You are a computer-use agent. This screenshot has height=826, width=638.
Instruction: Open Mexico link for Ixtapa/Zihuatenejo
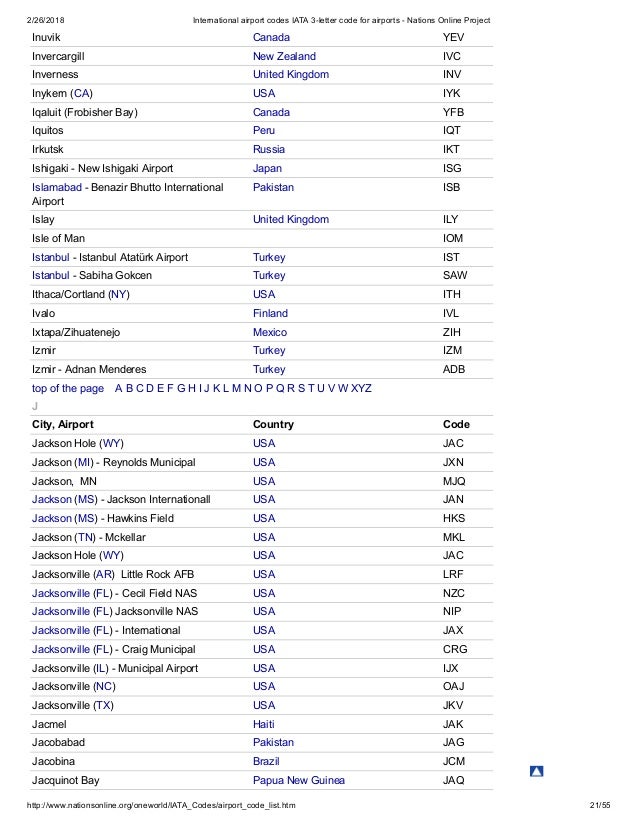(270, 332)
